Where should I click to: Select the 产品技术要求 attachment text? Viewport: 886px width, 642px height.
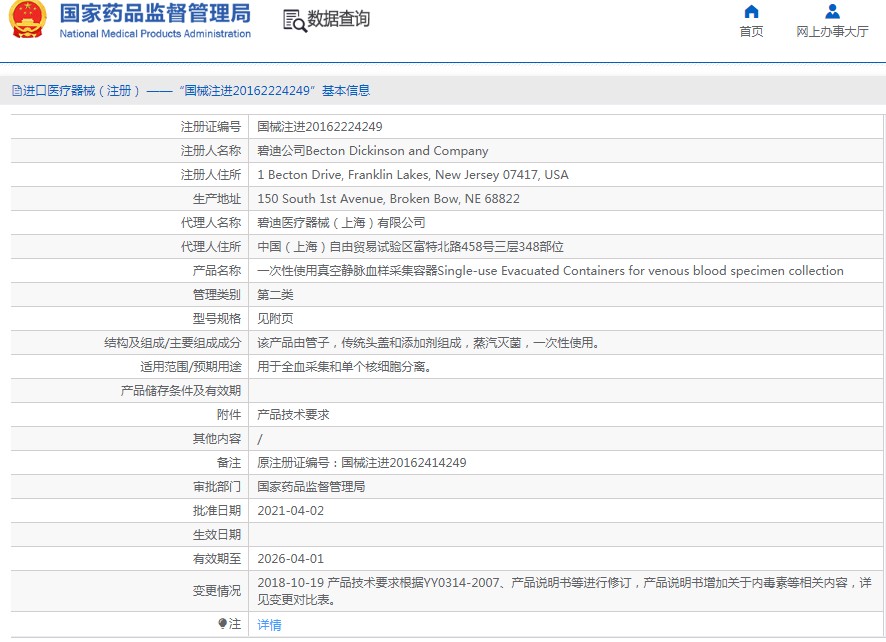293,415
